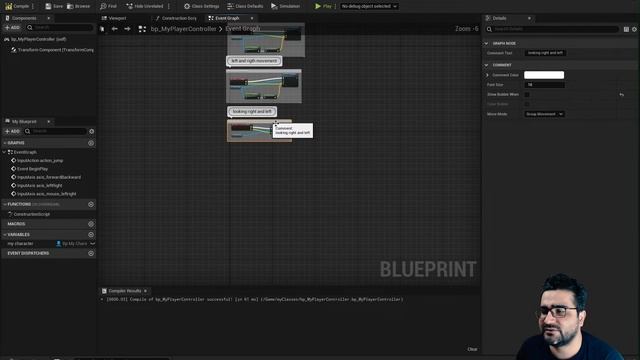Clear the compiler results log
The image size is (640, 360).
coord(472,349)
